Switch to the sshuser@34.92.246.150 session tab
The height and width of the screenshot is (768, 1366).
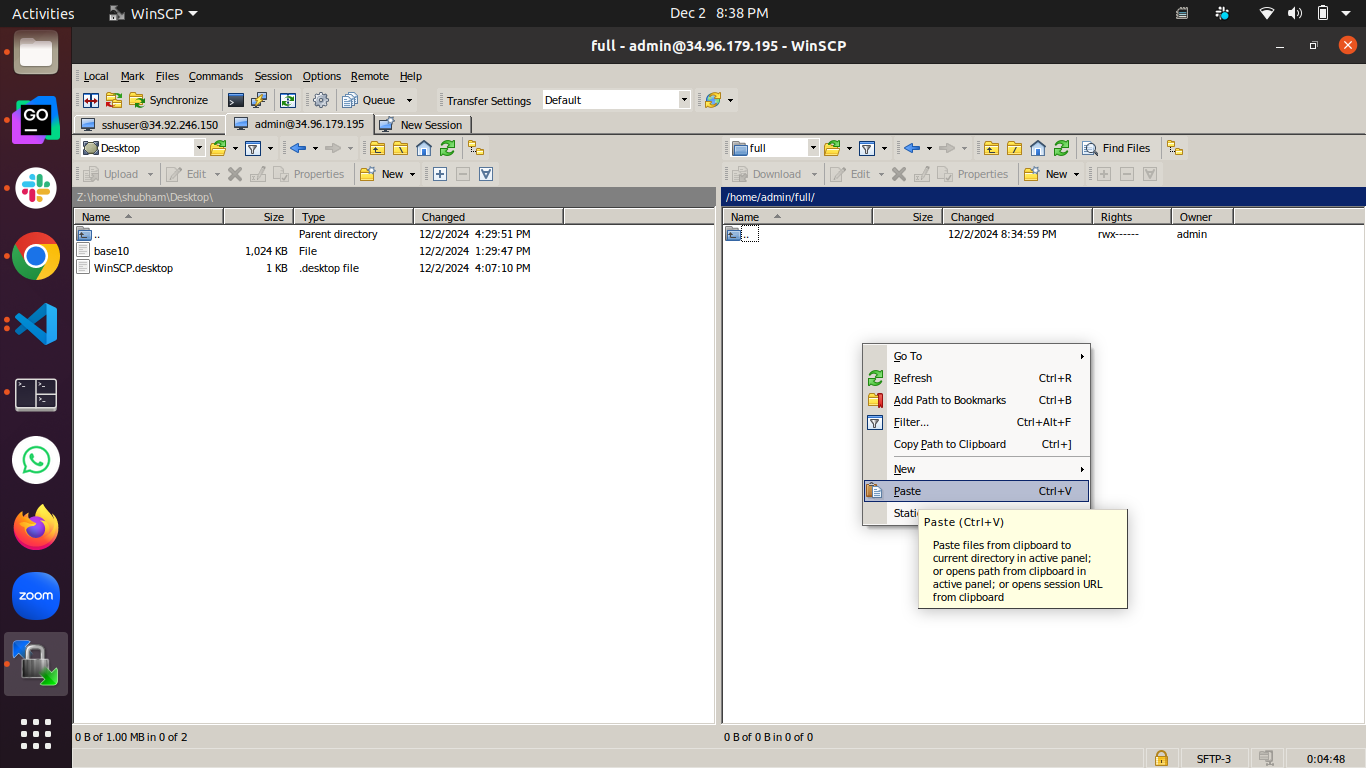150,125
